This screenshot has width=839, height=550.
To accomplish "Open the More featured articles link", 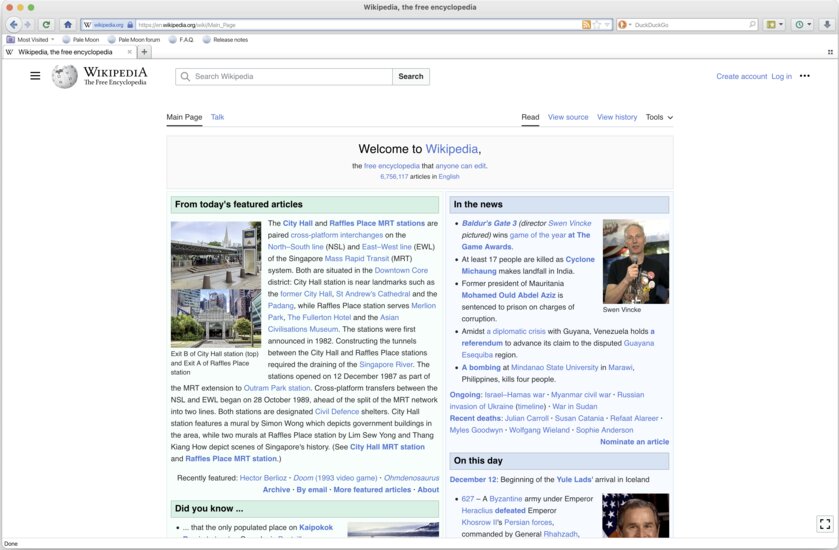I will [x=372, y=490].
